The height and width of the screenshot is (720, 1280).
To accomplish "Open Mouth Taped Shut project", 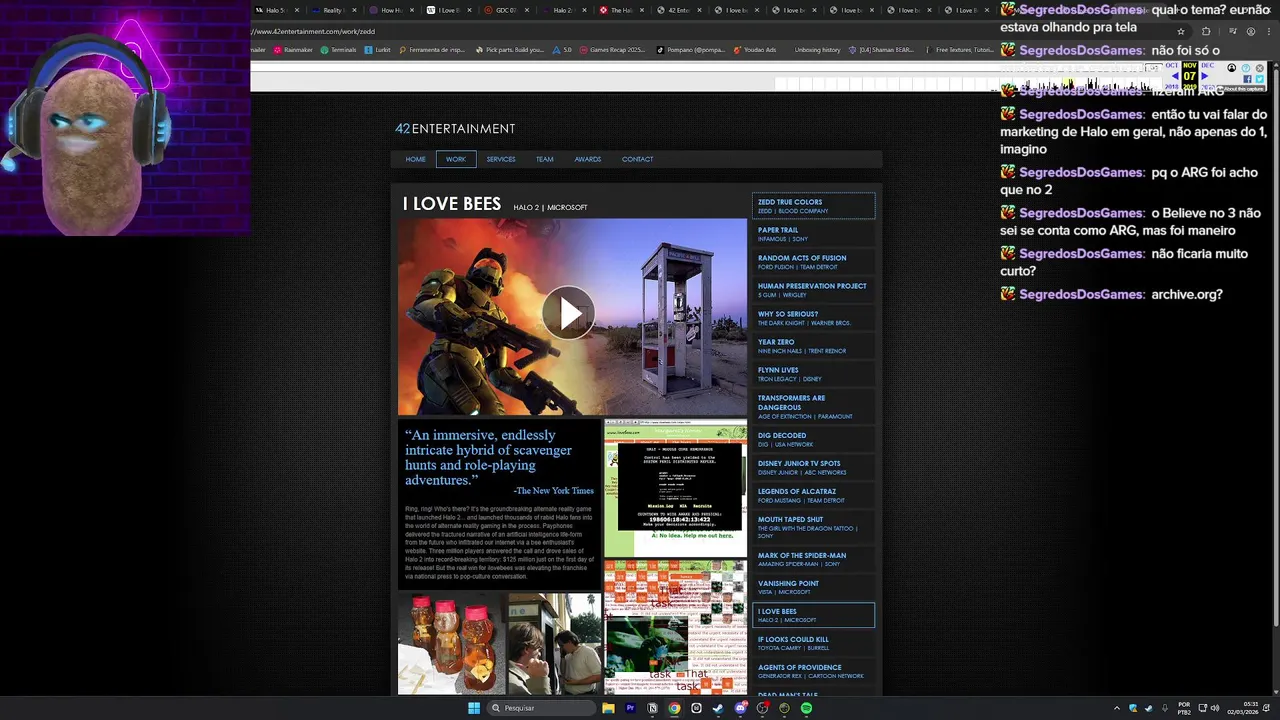I will 813,527.
